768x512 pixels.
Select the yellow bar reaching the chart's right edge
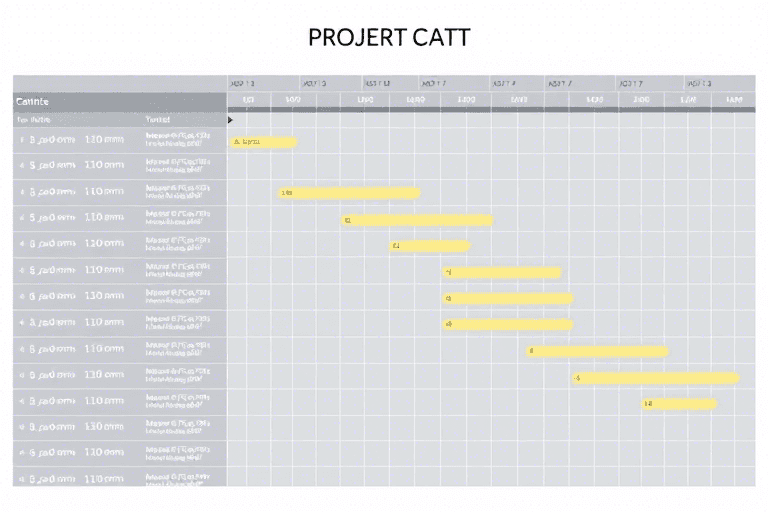click(656, 378)
